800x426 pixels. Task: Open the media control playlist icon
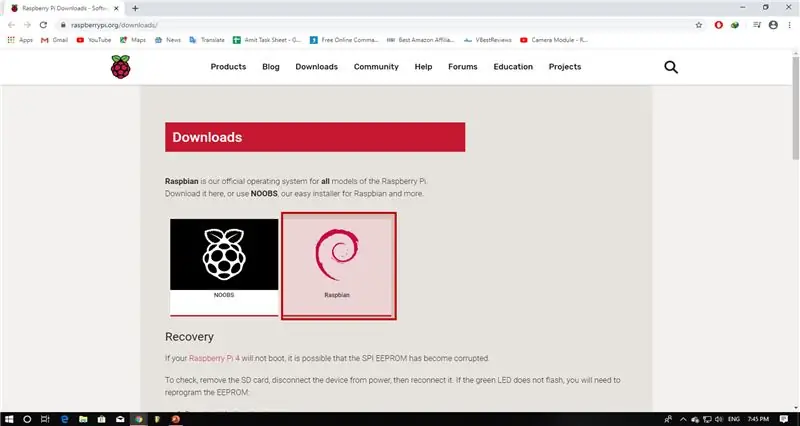pos(757,25)
